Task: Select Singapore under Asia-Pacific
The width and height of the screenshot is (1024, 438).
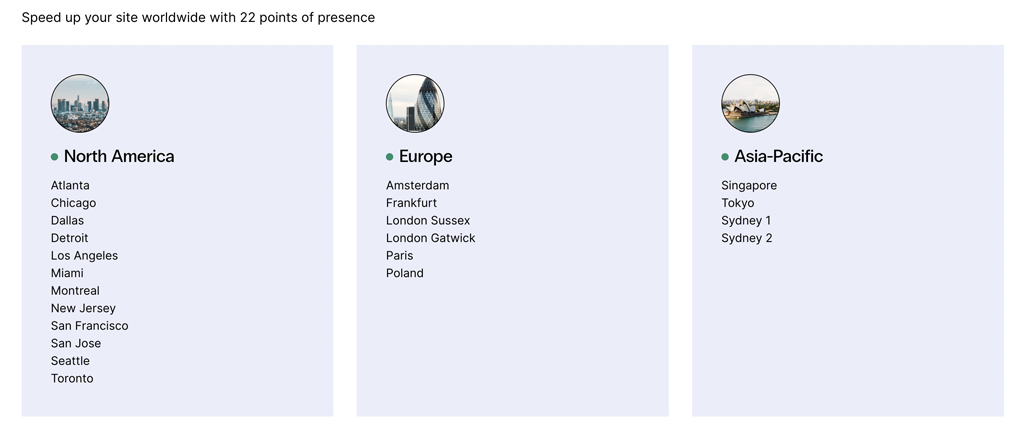Action: pyautogui.click(x=749, y=185)
